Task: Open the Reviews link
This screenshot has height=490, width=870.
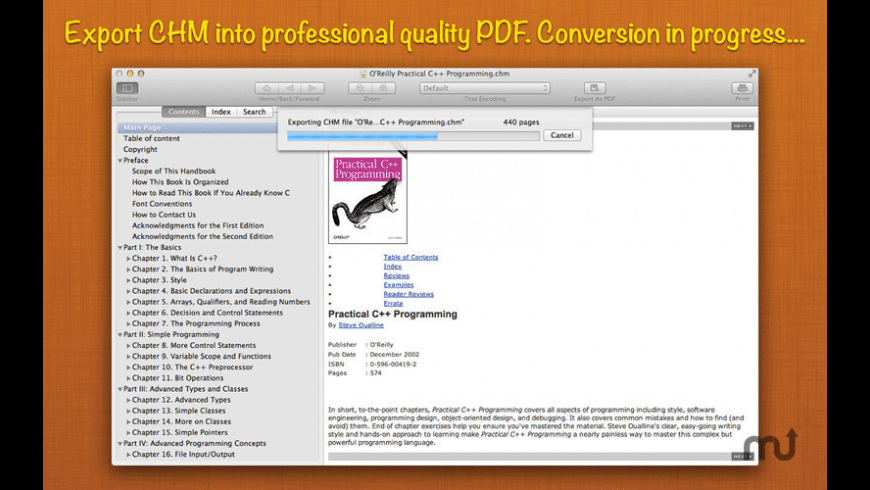Action: 396,276
